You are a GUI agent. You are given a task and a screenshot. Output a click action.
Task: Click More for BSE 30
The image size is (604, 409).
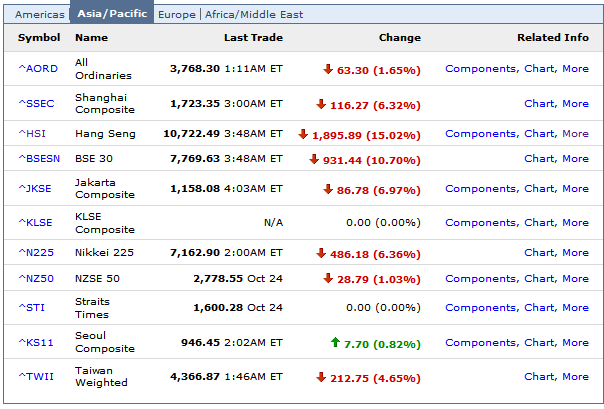575,159
